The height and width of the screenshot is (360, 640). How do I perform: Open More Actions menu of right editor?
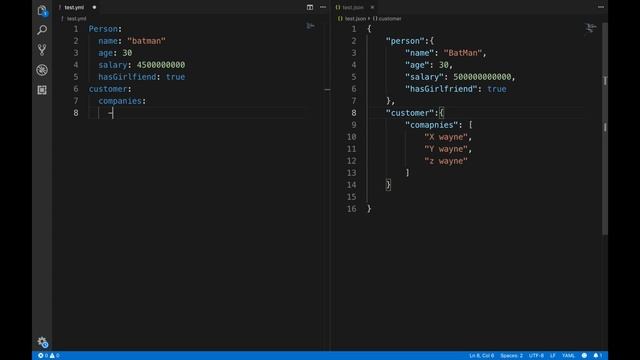[601, 7]
